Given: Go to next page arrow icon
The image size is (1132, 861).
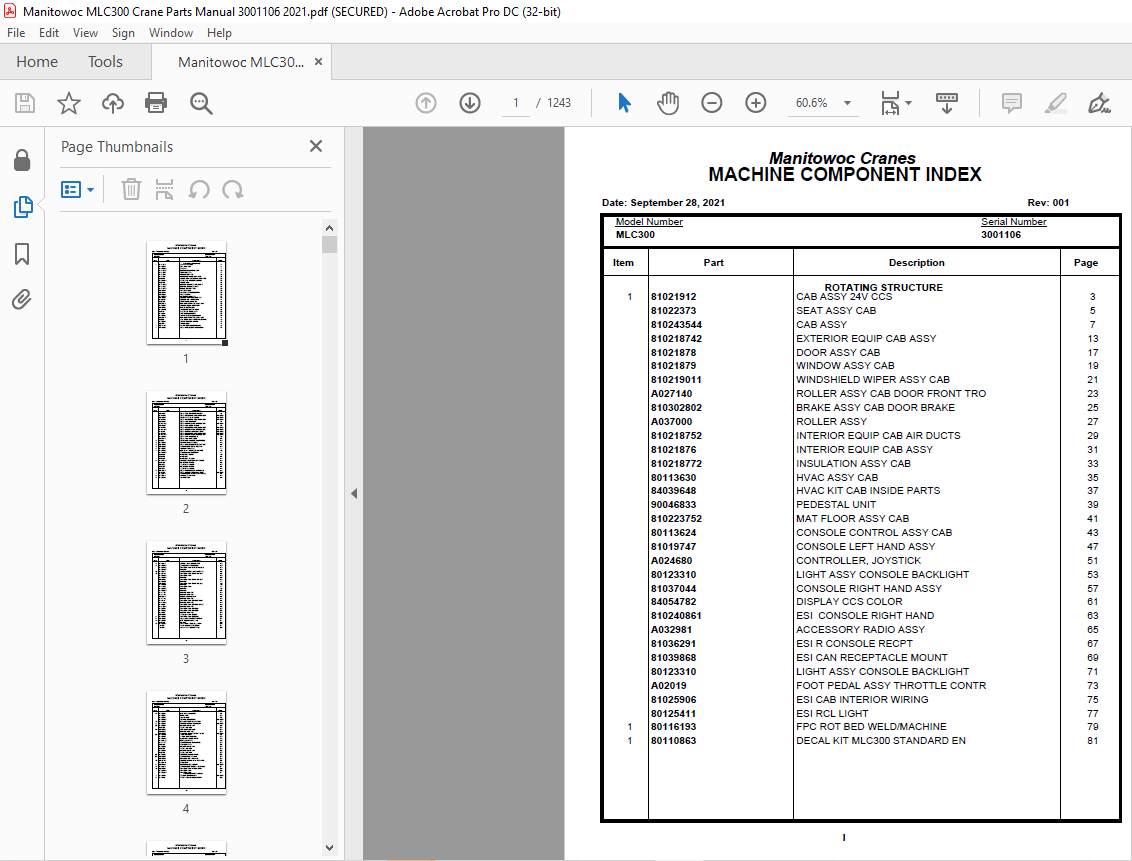Looking at the screenshot, I should click(x=470, y=103).
